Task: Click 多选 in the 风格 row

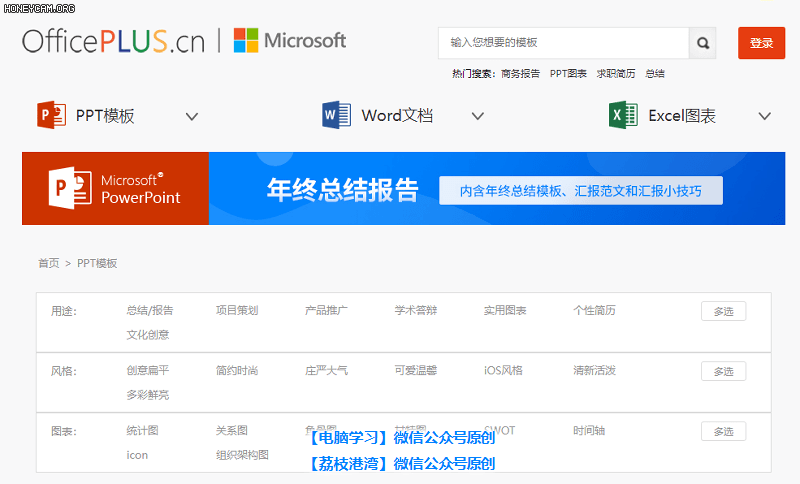Action: (x=723, y=371)
